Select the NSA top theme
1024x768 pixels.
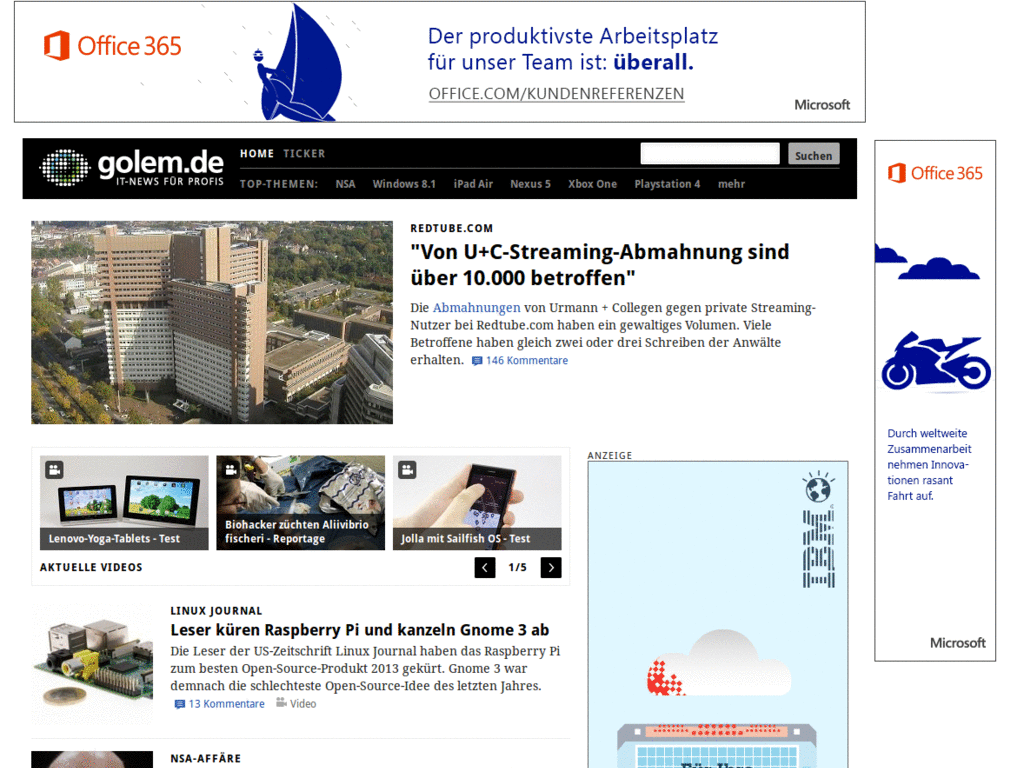[x=345, y=184]
